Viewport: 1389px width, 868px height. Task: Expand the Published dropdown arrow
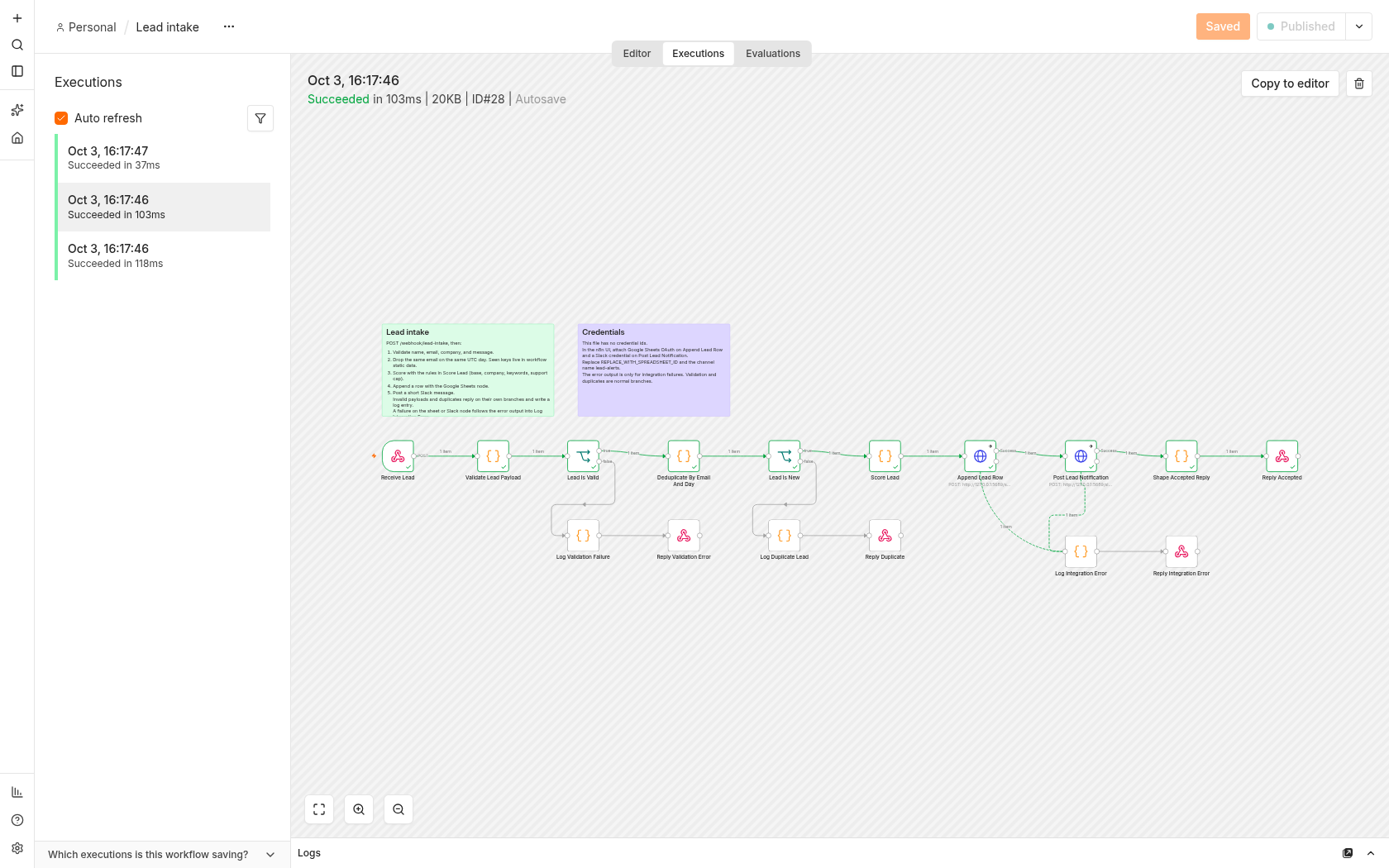(1359, 26)
